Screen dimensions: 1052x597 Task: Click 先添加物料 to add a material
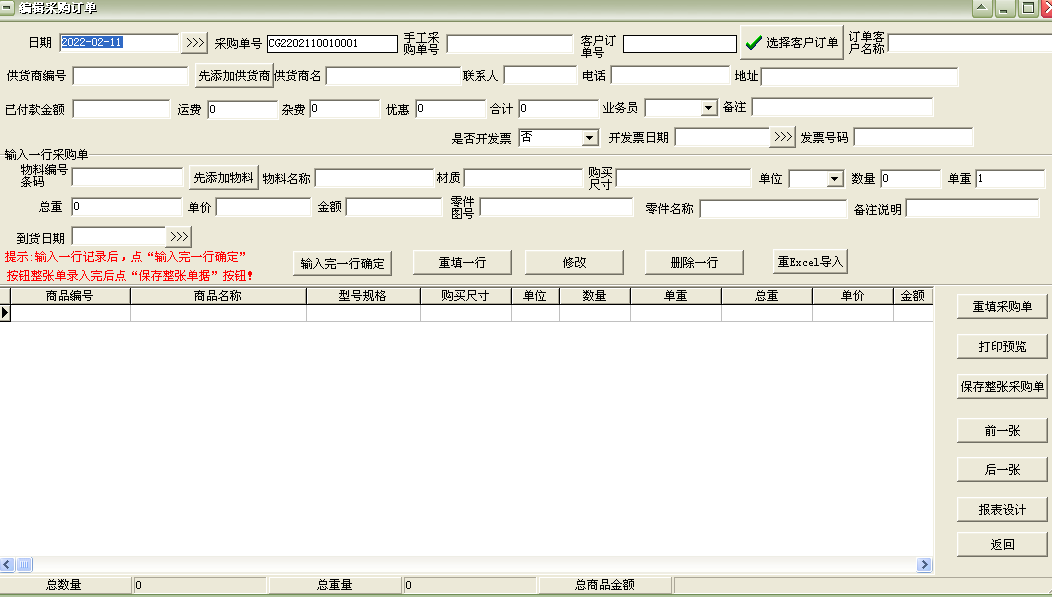point(223,179)
